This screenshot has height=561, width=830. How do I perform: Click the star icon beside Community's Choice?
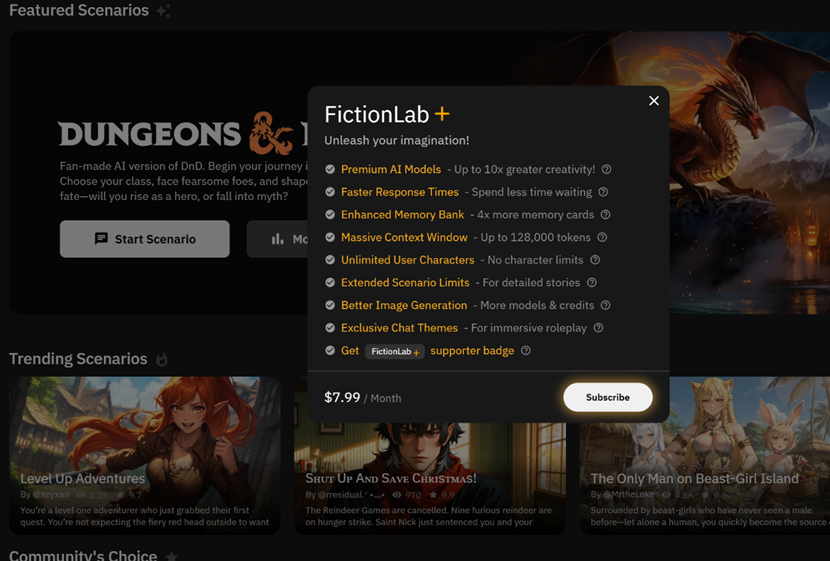click(x=172, y=556)
